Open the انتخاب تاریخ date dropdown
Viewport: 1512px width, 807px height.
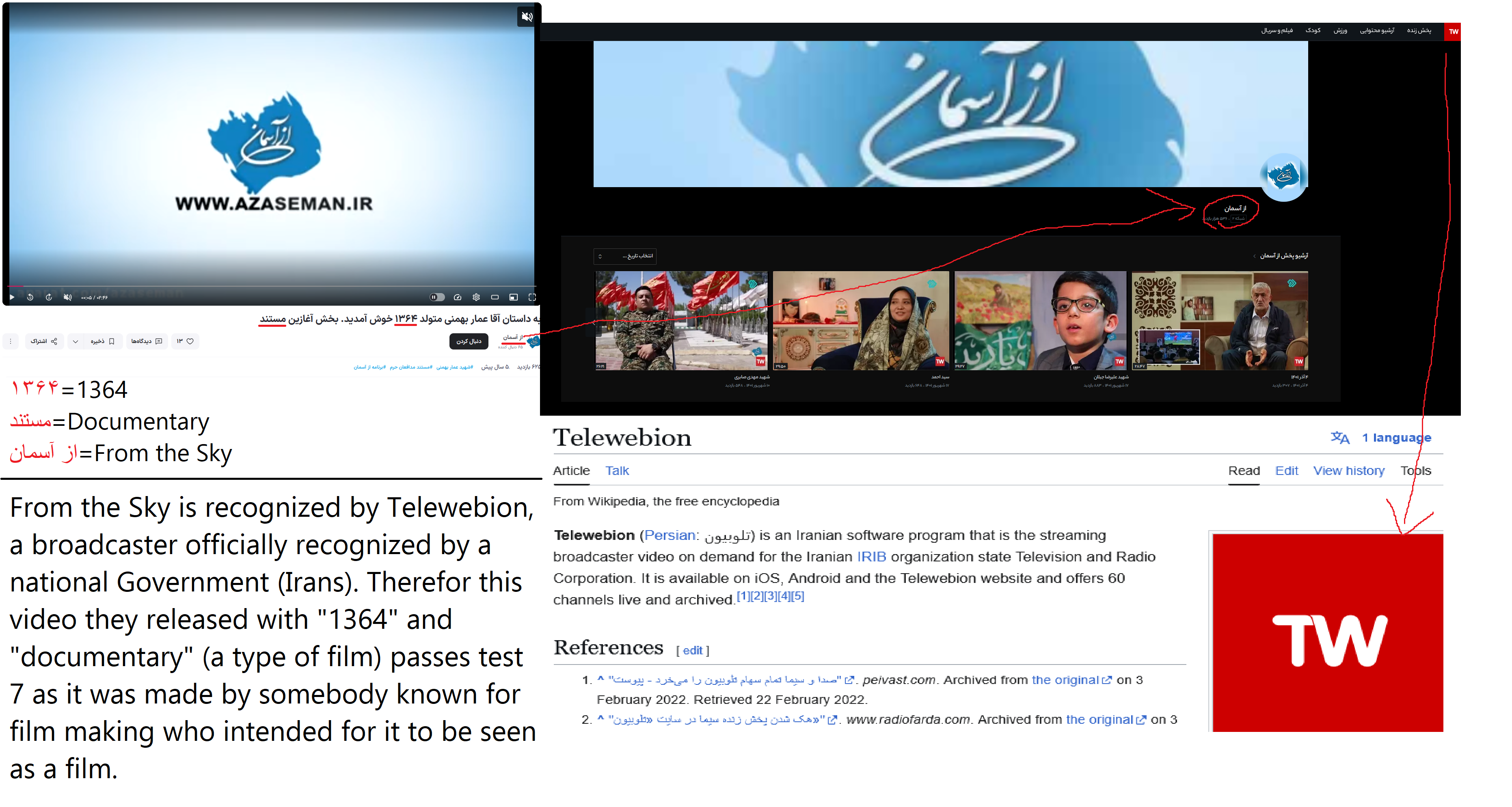(x=625, y=256)
